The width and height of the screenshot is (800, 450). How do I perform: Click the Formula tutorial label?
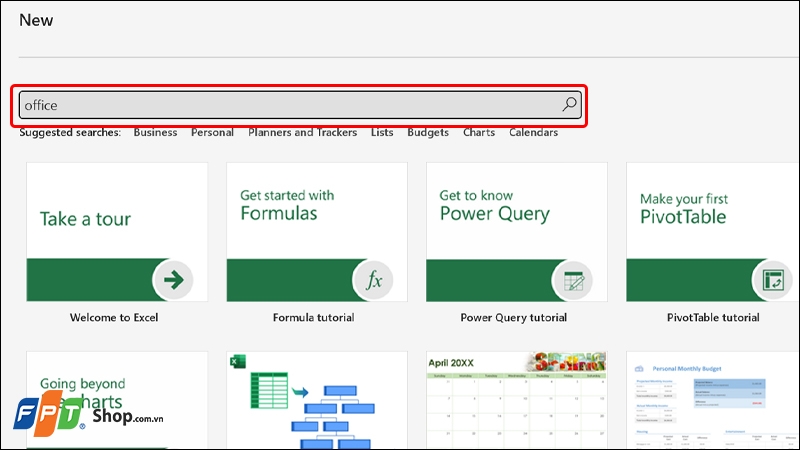point(313,317)
